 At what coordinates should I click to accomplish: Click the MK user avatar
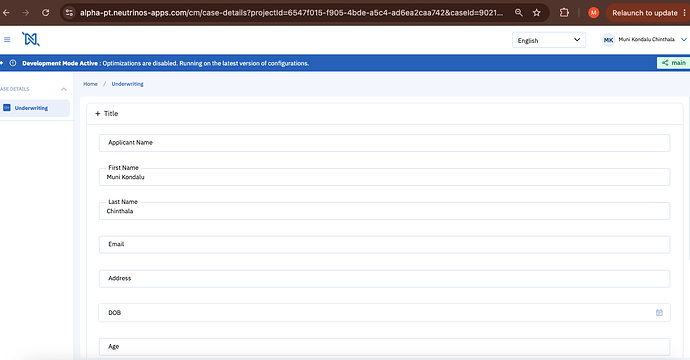pos(608,40)
